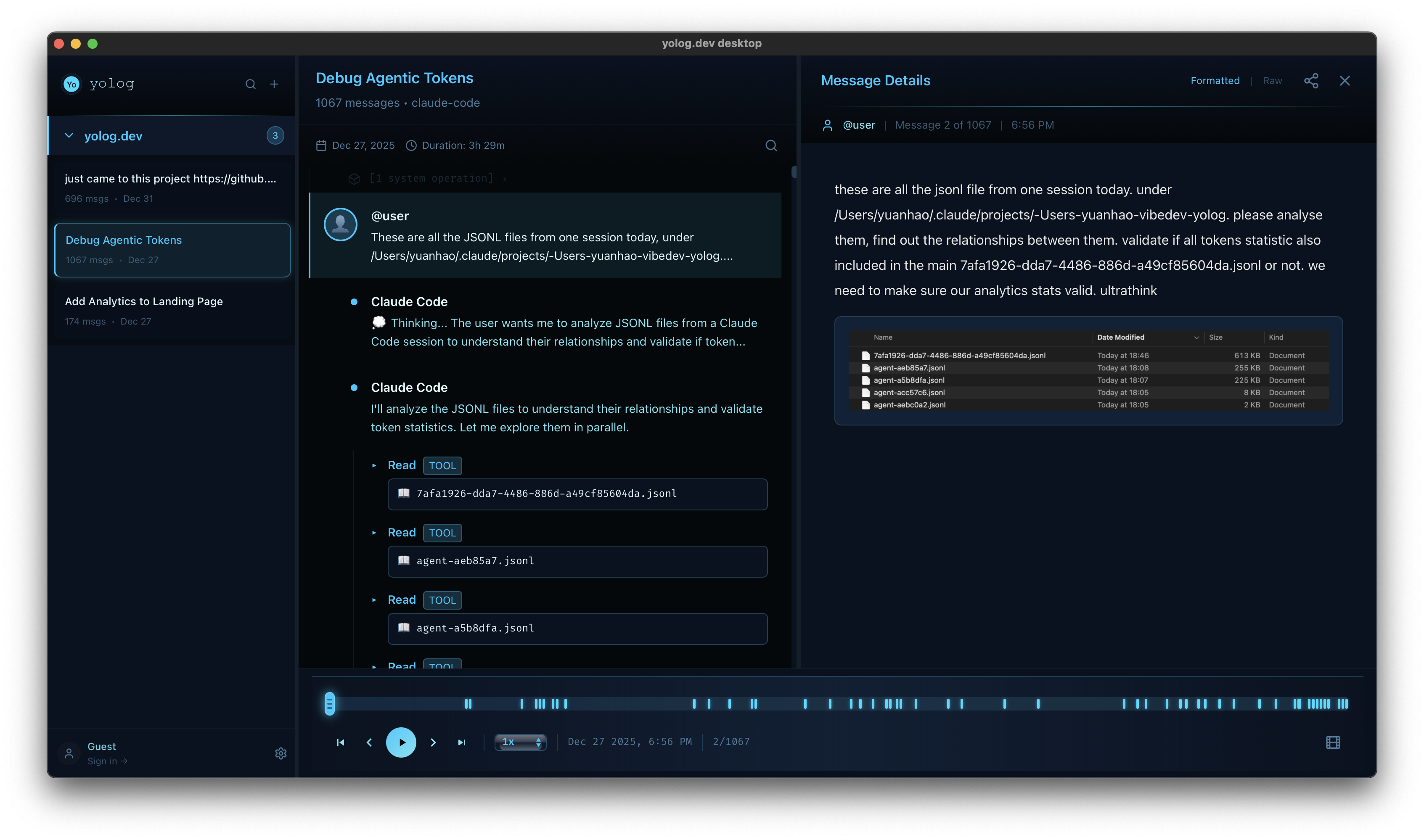The image size is (1424, 840).
Task: Click the Guest profile icon at bottom left
Action: [x=68, y=753]
